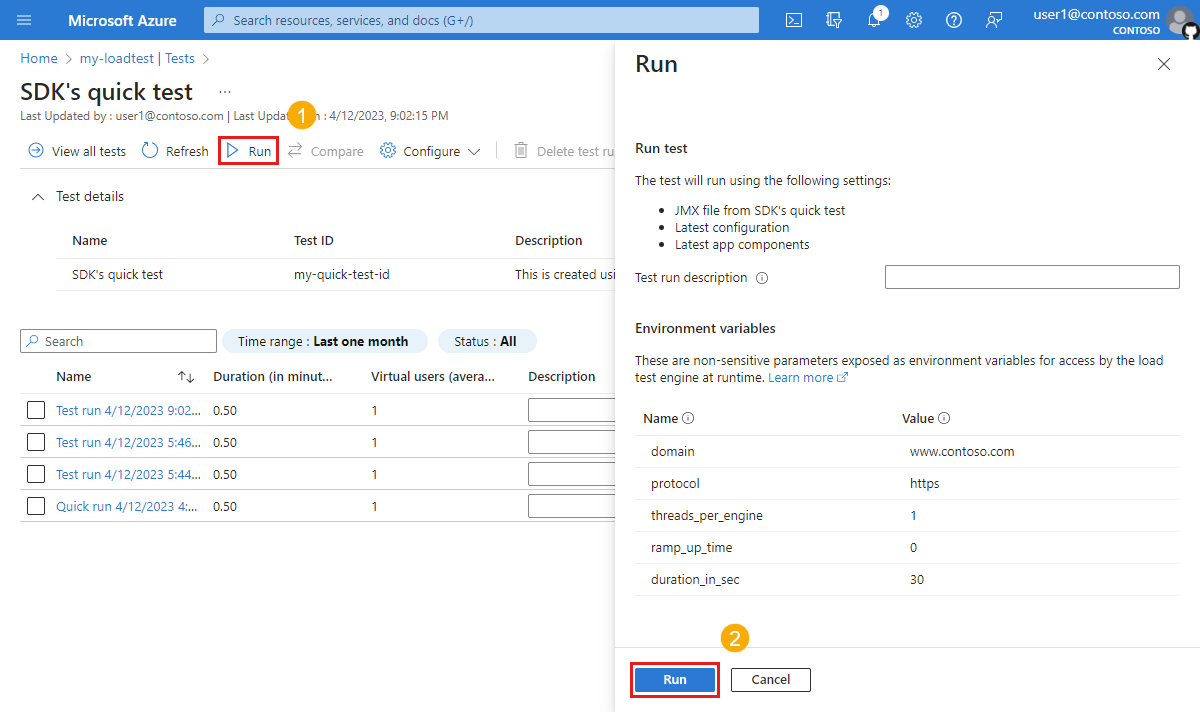The width and height of the screenshot is (1200, 712).
Task: Open Cloud Shell from the top bar
Action: [793, 20]
